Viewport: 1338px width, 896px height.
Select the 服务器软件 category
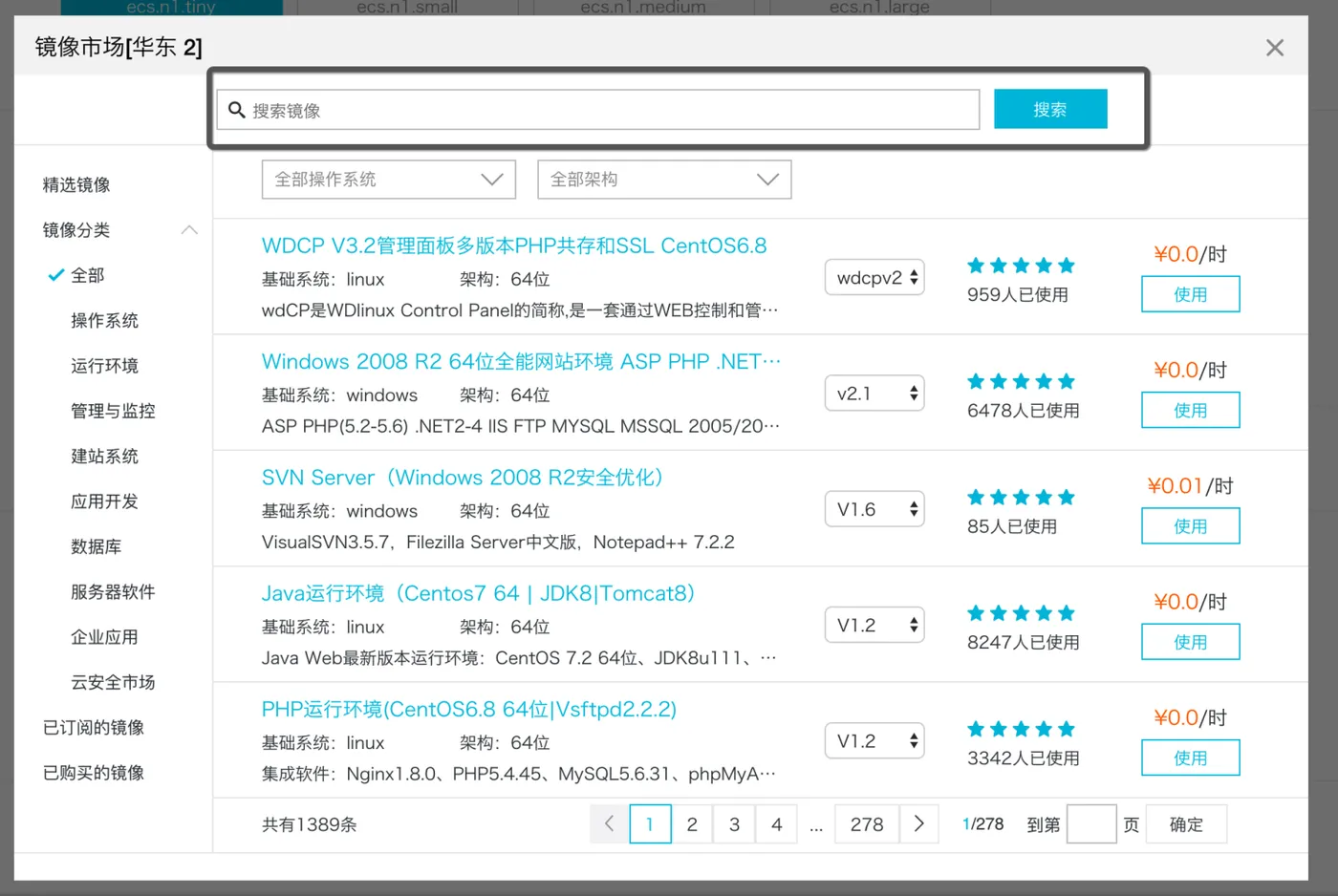(x=113, y=591)
